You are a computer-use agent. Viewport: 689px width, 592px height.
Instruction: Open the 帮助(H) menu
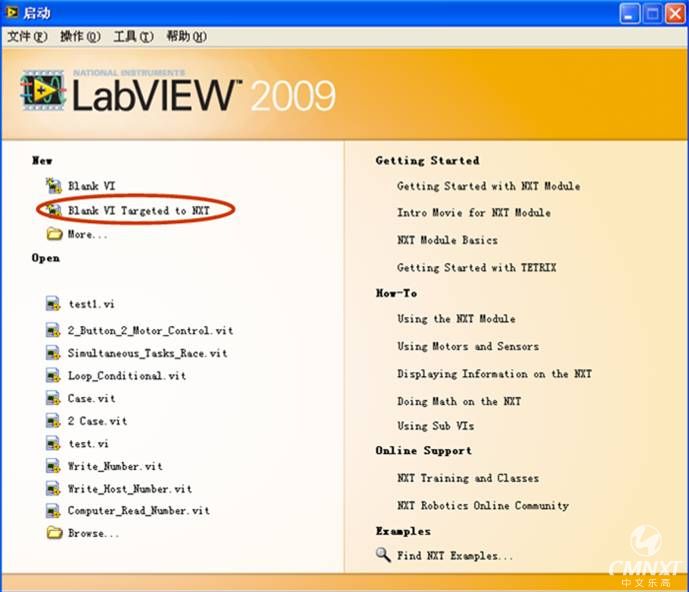point(187,36)
